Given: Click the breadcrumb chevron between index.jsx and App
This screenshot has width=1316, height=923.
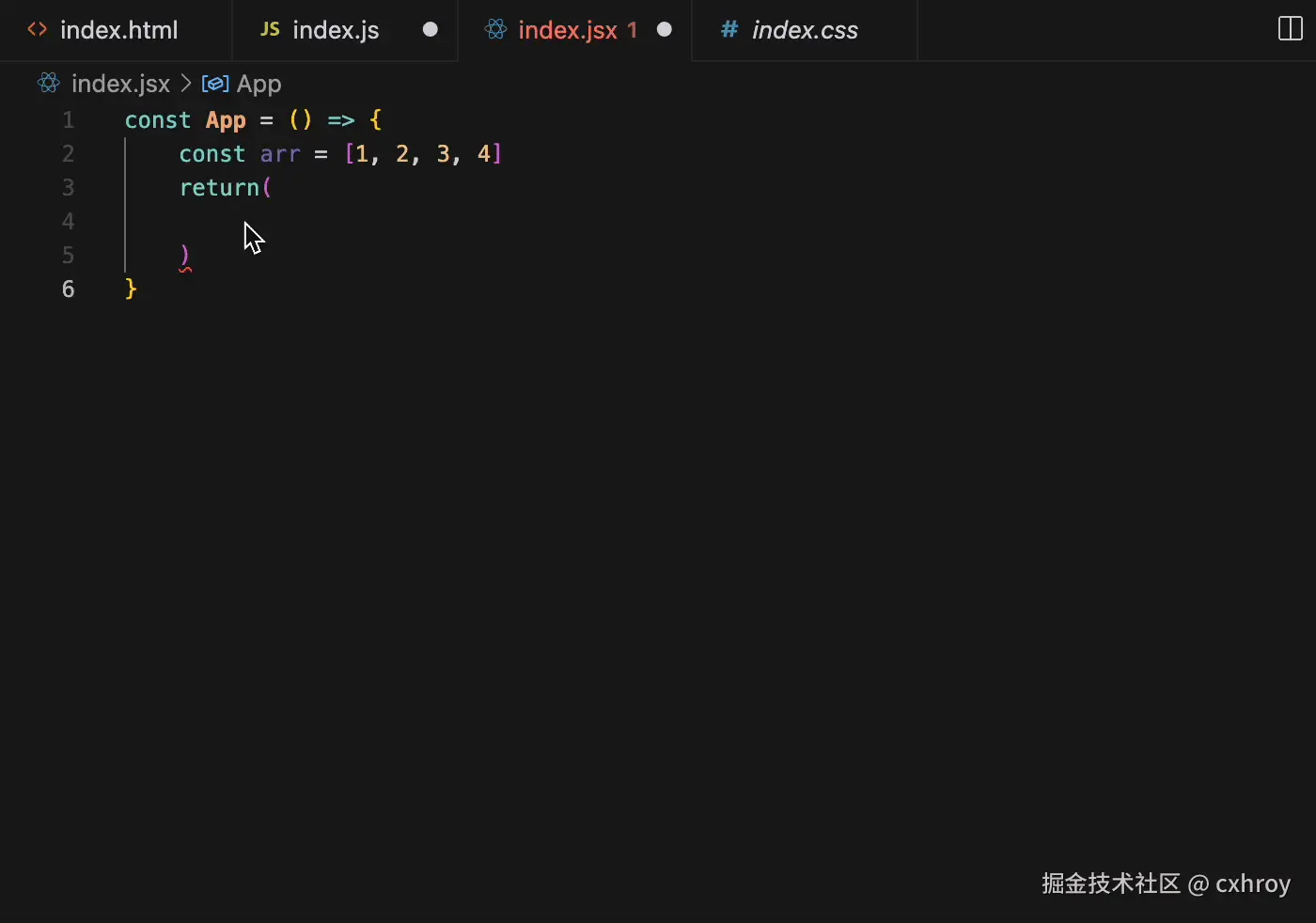Looking at the screenshot, I should tap(186, 83).
